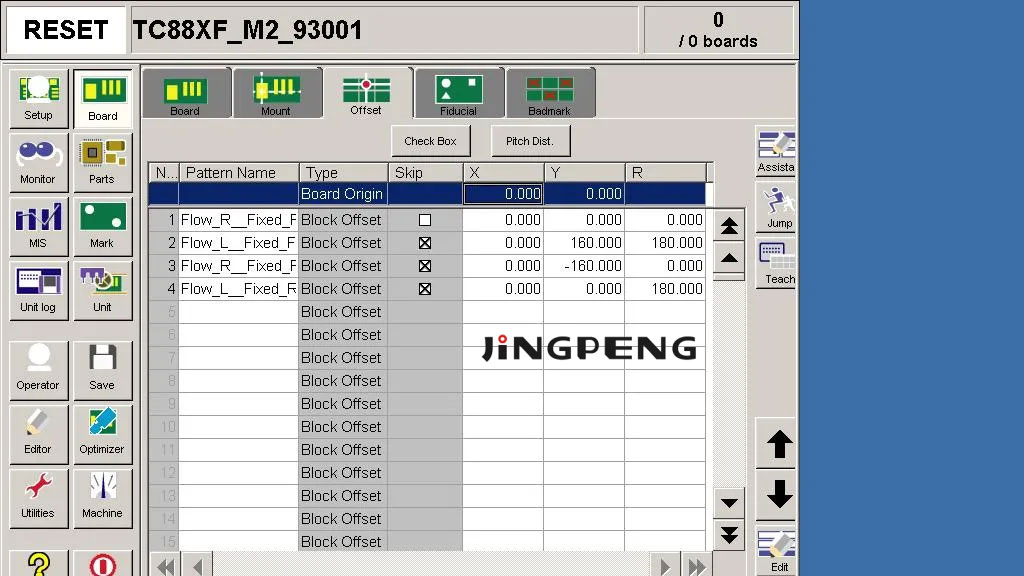Image resolution: width=1024 pixels, height=576 pixels.
Task: Select Y value 160.000 in row 2
Action: 584,243
